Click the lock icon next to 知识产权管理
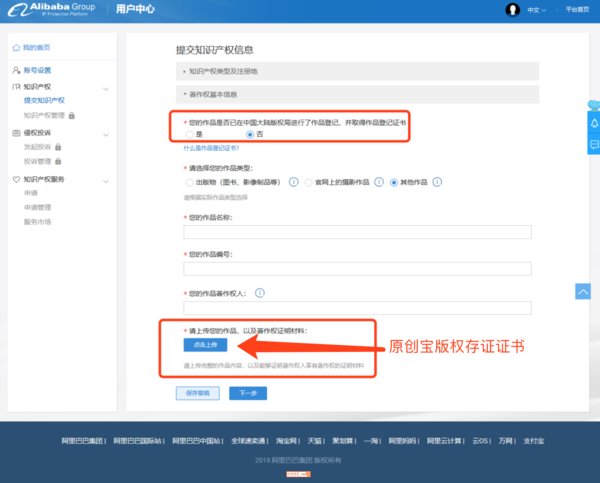600x483 pixels. [72, 115]
